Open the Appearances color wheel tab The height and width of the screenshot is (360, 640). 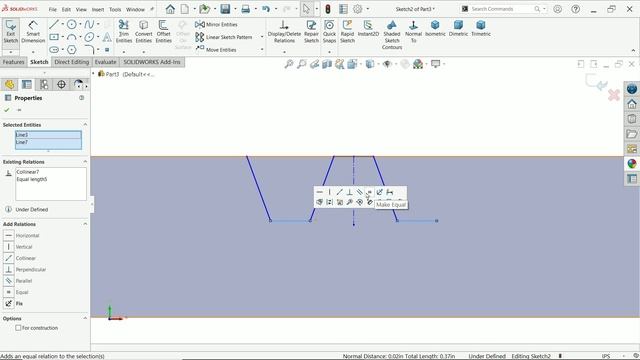click(x=632, y=164)
